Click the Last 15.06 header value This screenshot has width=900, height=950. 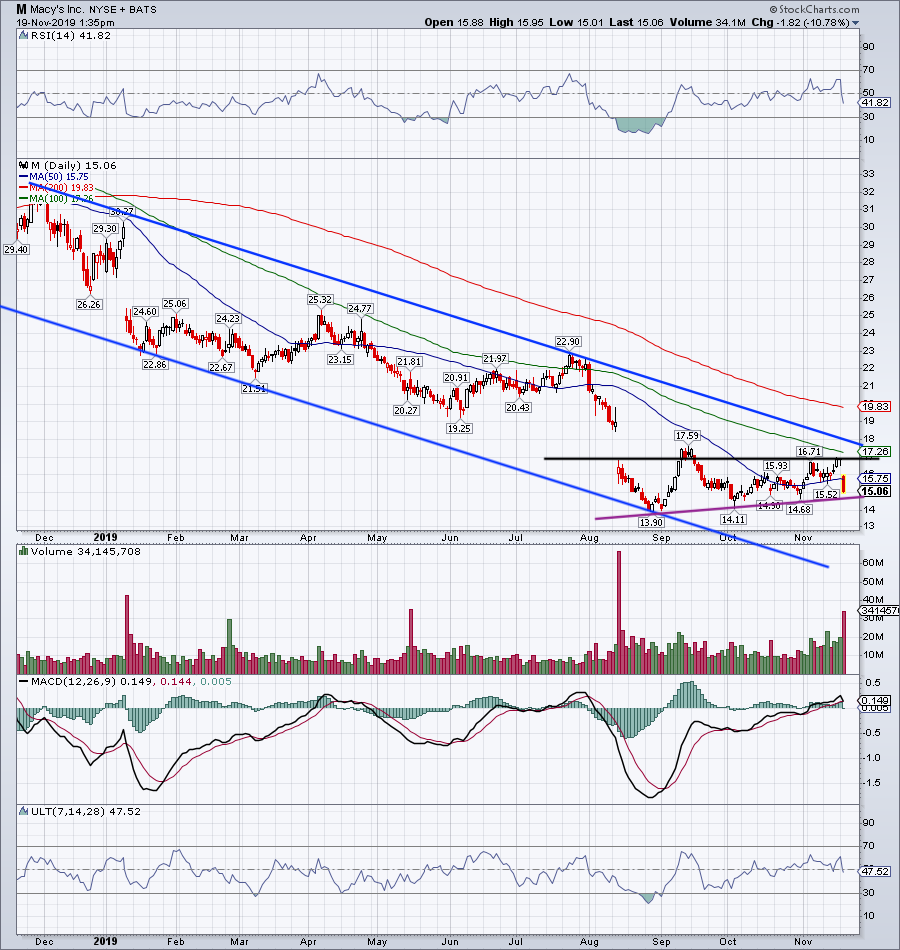click(636, 22)
